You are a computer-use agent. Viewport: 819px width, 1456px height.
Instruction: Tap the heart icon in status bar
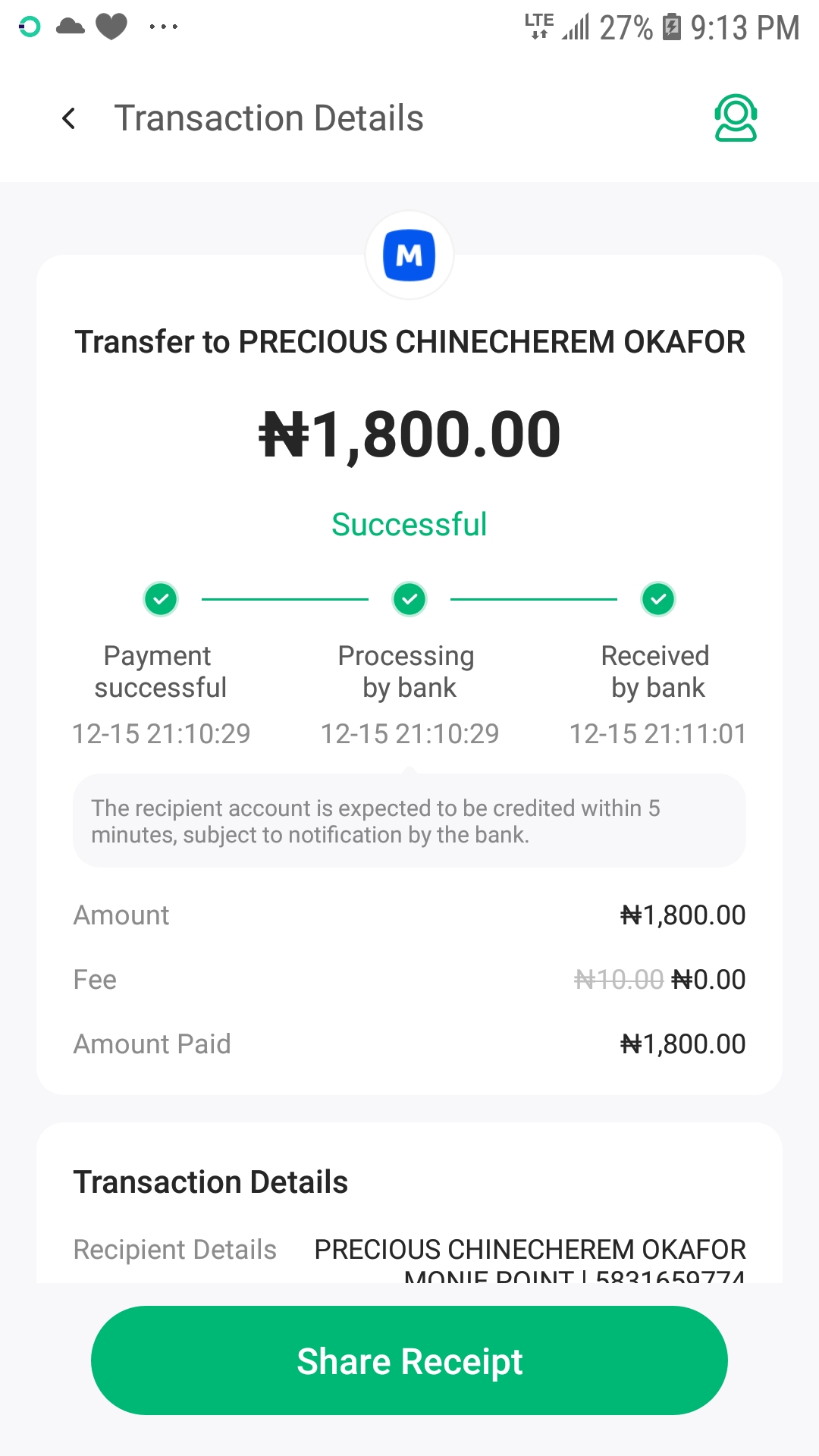pos(111,27)
